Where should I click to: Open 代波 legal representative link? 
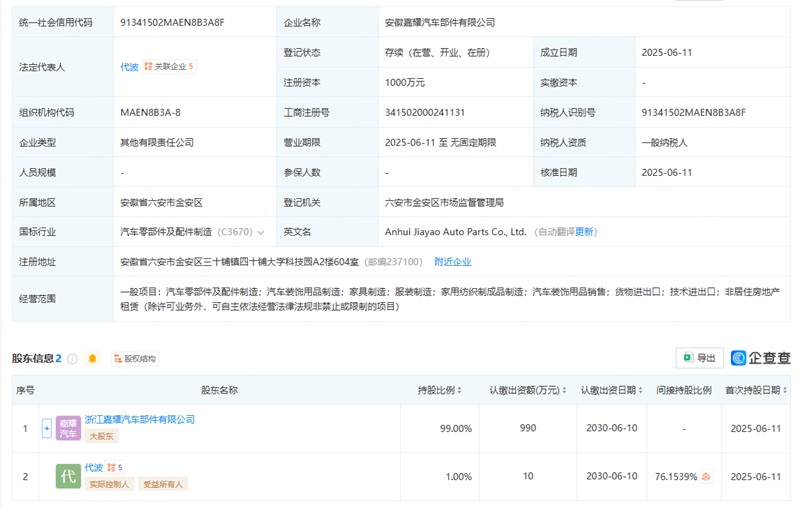(129, 67)
